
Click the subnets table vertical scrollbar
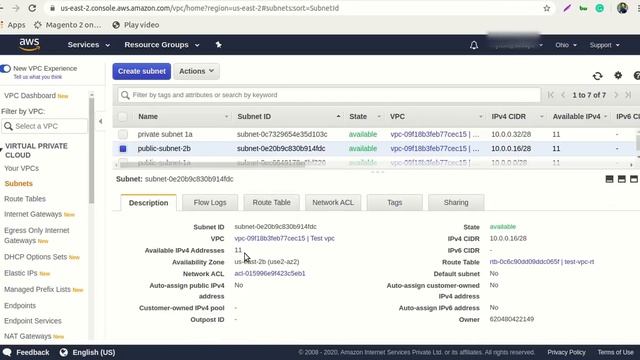[x=638, y=142]
